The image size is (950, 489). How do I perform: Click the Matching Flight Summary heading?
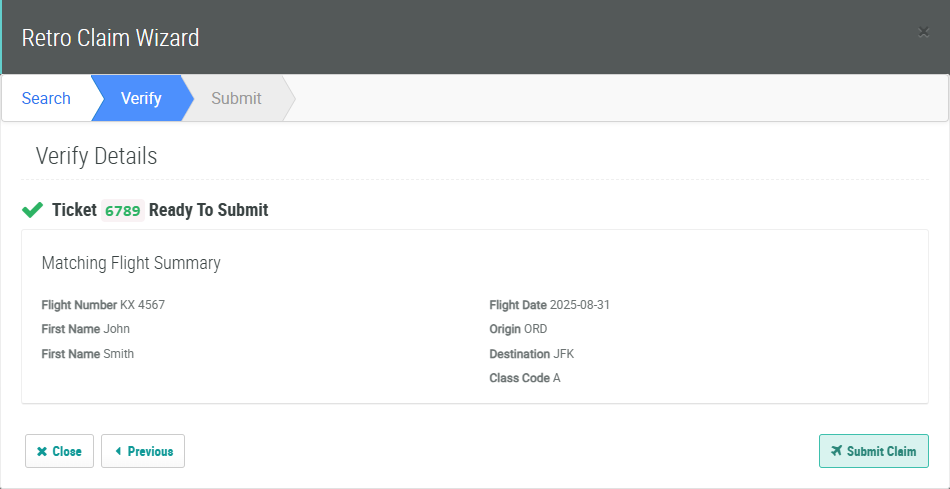131,263
